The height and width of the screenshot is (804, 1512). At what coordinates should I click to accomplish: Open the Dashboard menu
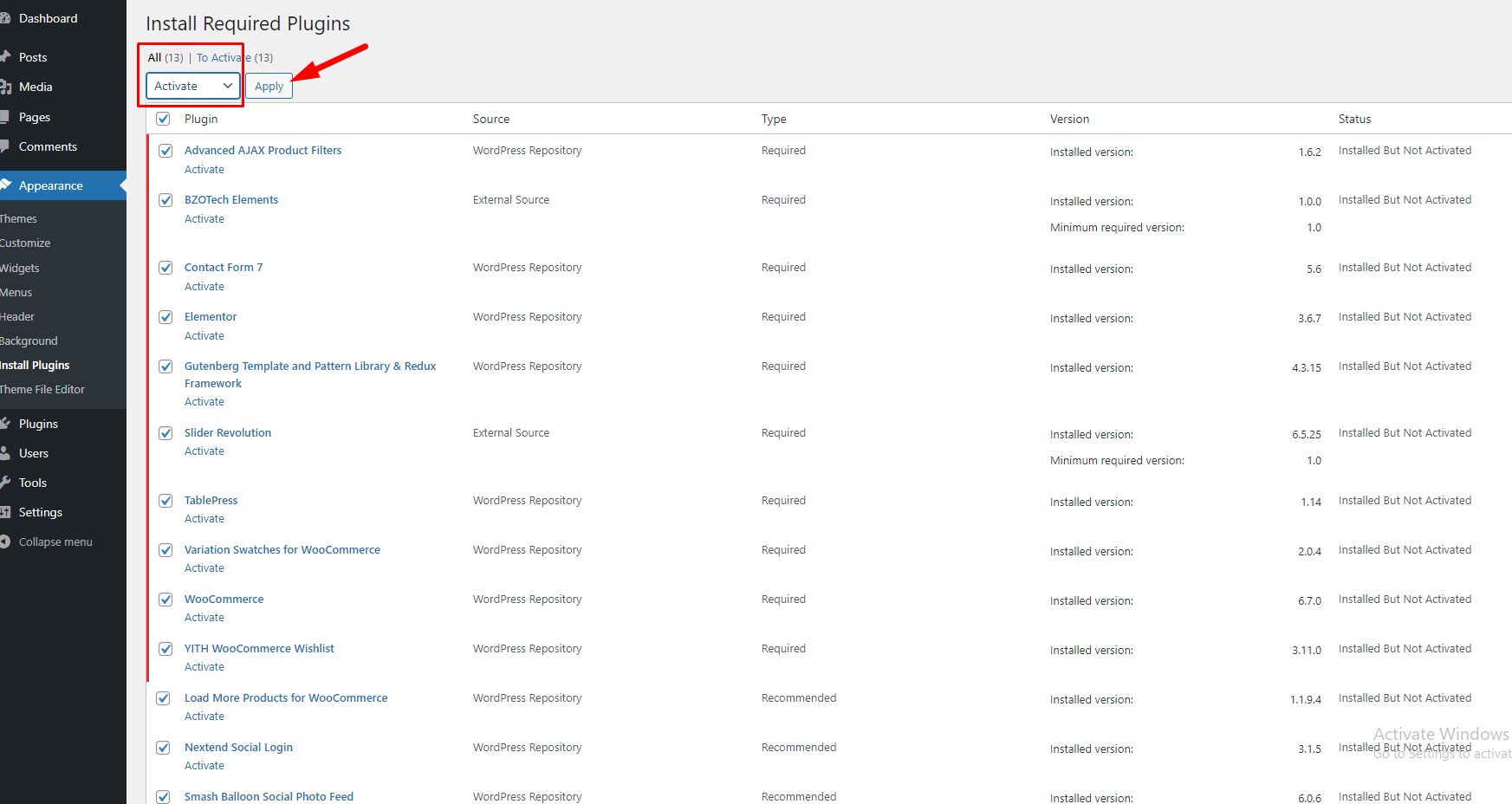[48, 18]
